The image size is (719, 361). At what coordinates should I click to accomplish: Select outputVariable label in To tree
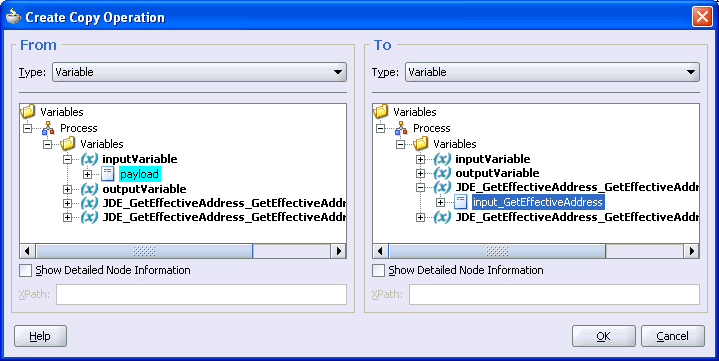click(498, 173)
